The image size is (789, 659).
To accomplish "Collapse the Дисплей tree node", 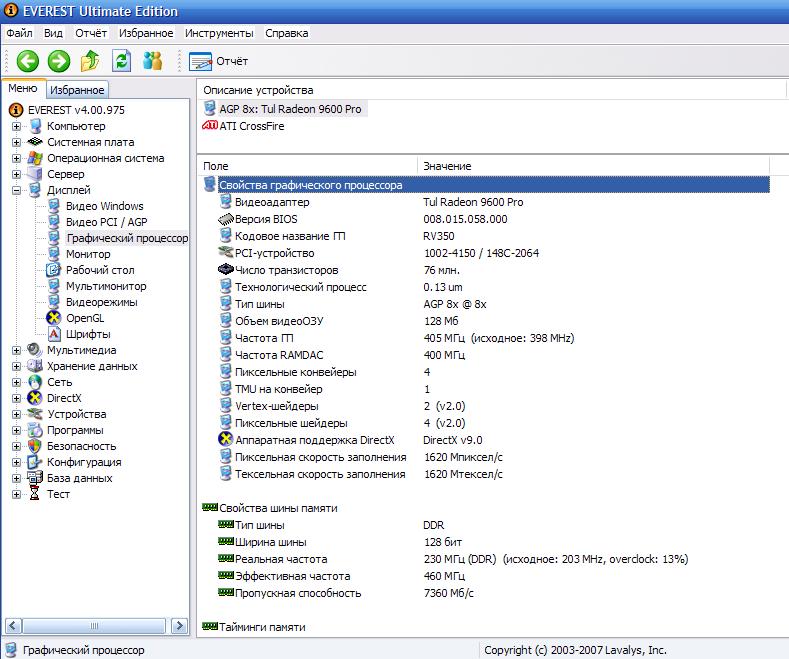I will (x=16, y=190).
